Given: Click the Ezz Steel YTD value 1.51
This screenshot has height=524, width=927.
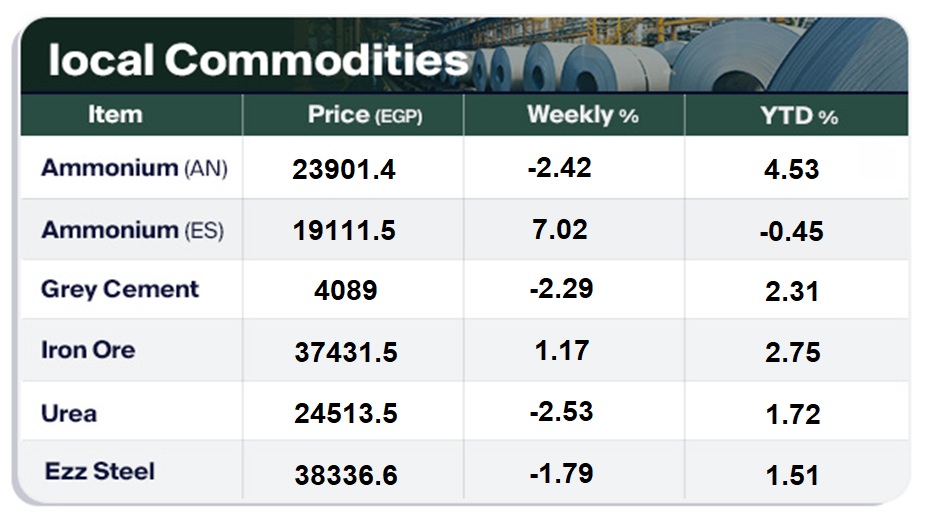Looking at the screenshot, I should (x=790, y=475).
